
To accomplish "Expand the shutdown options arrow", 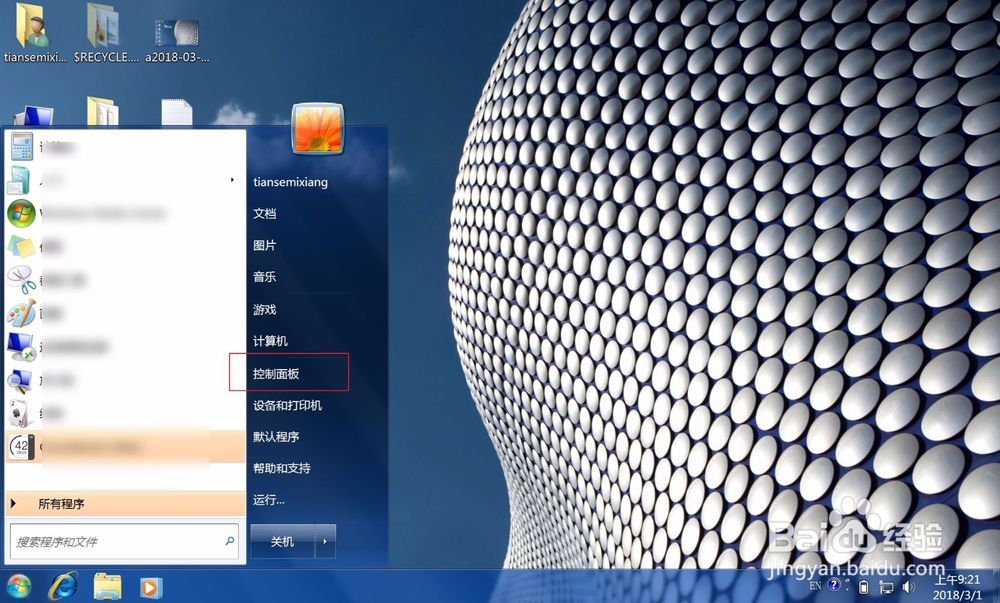I will point(325,542).
